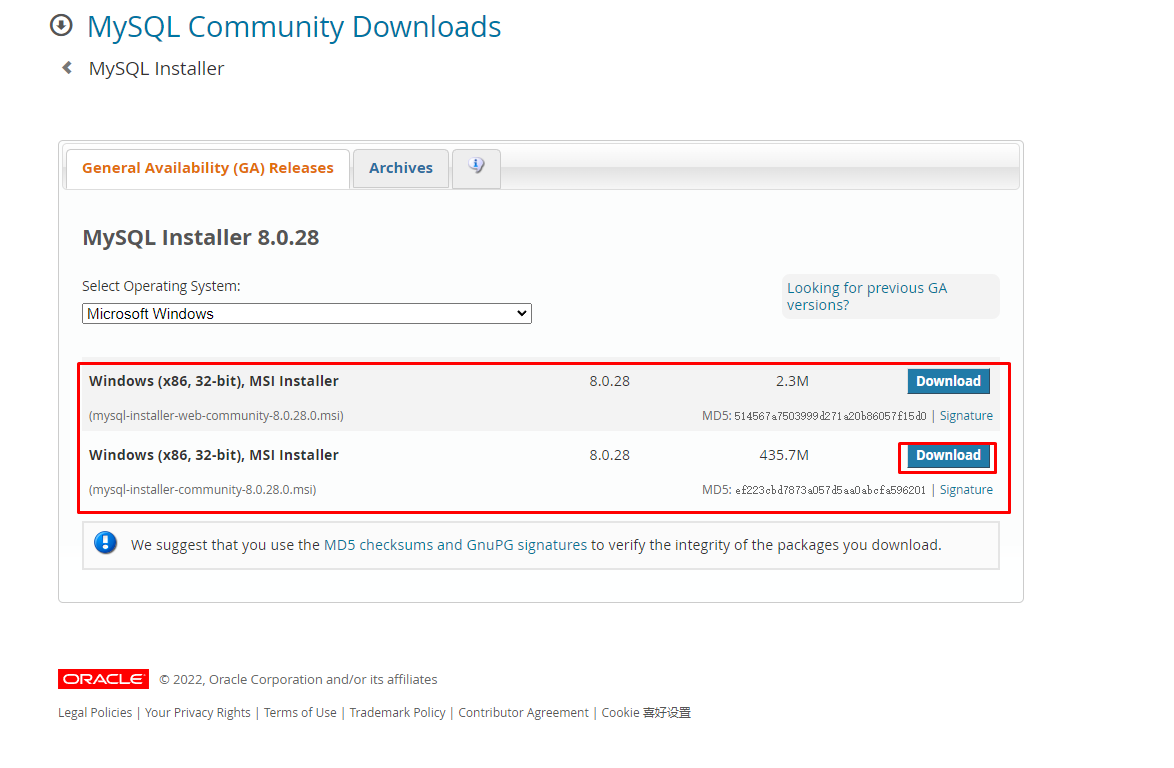This screenshot has height=768, width=1174.
Task: Click the download circle icon beside page title
Action: point(61,25)
